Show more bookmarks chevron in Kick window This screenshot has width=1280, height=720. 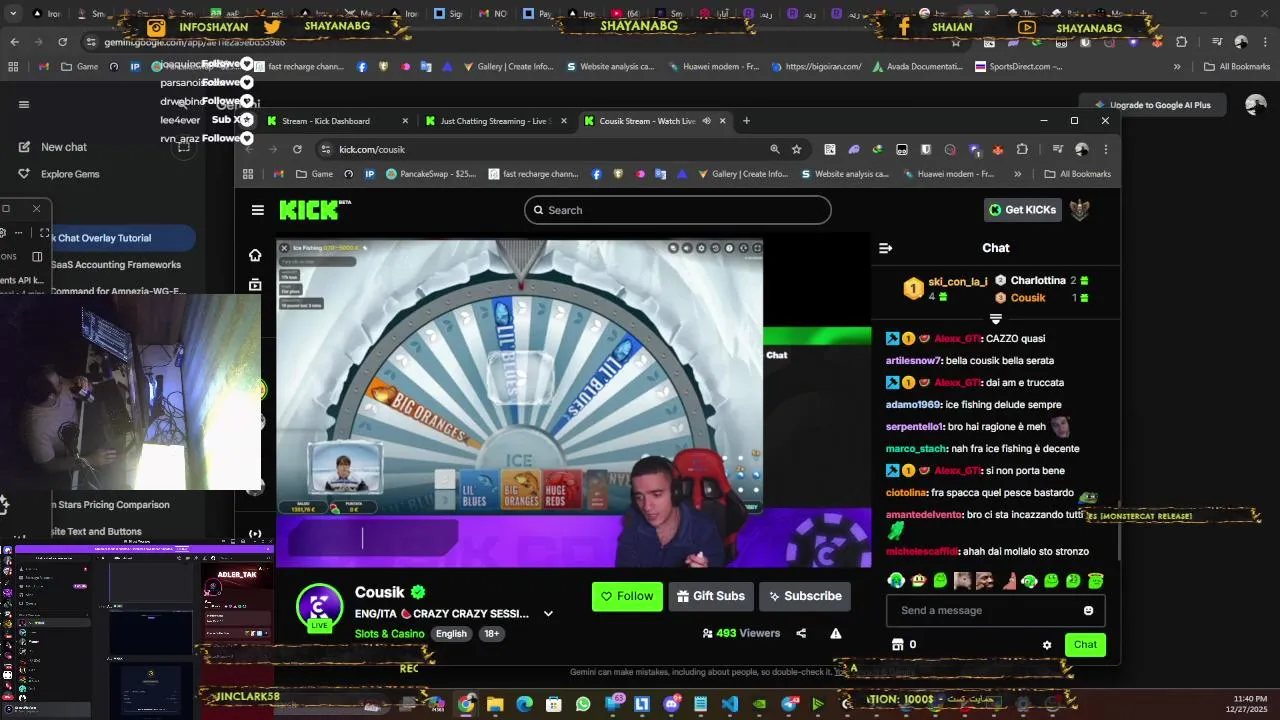coord(1017,174)
